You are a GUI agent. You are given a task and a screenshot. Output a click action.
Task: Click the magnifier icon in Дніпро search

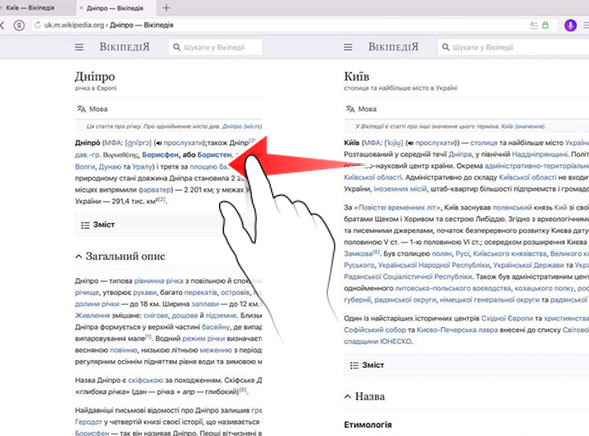pos(177,47)
